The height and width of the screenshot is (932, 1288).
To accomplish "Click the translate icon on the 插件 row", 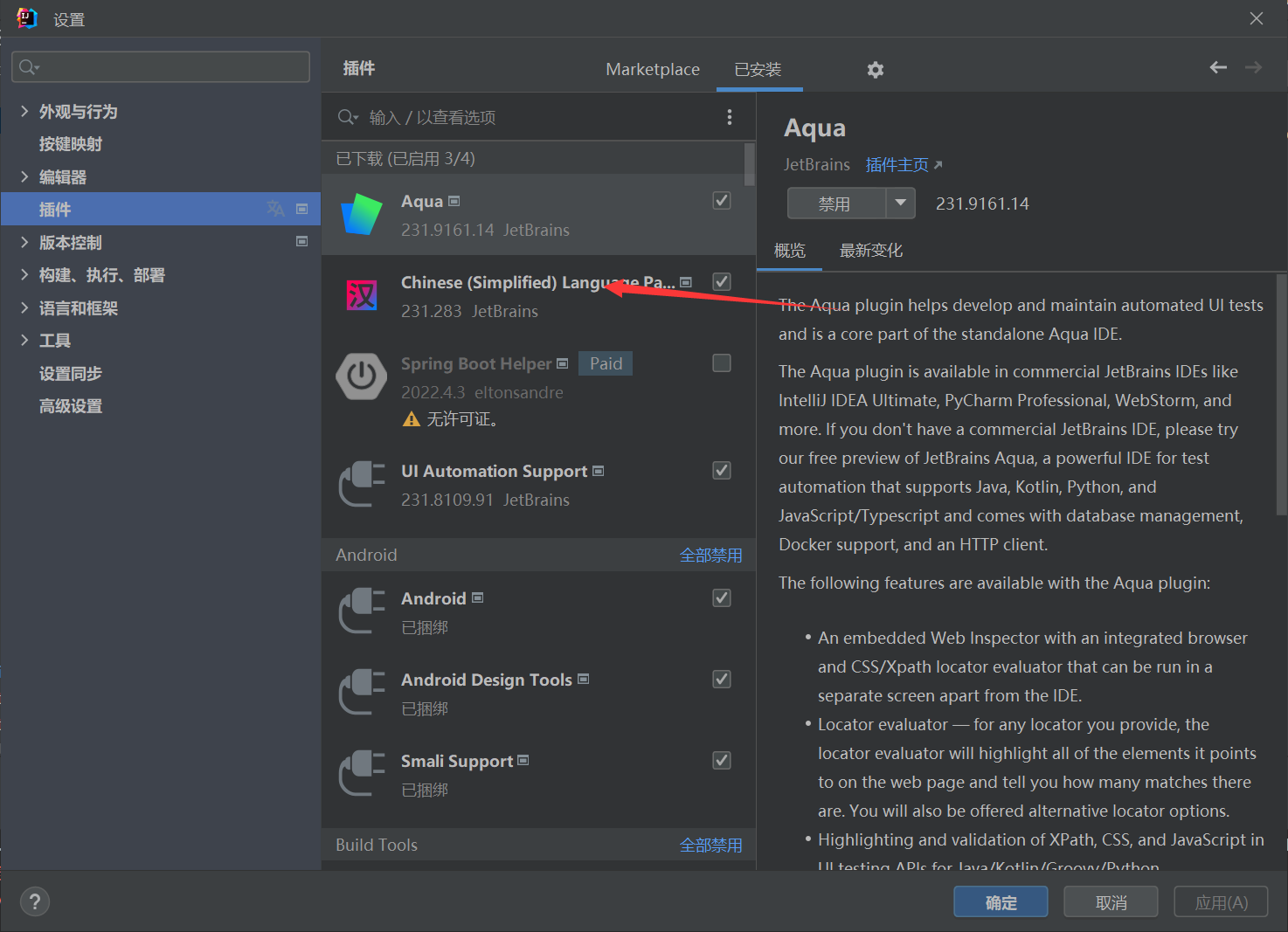I will (x=275, y=209).
